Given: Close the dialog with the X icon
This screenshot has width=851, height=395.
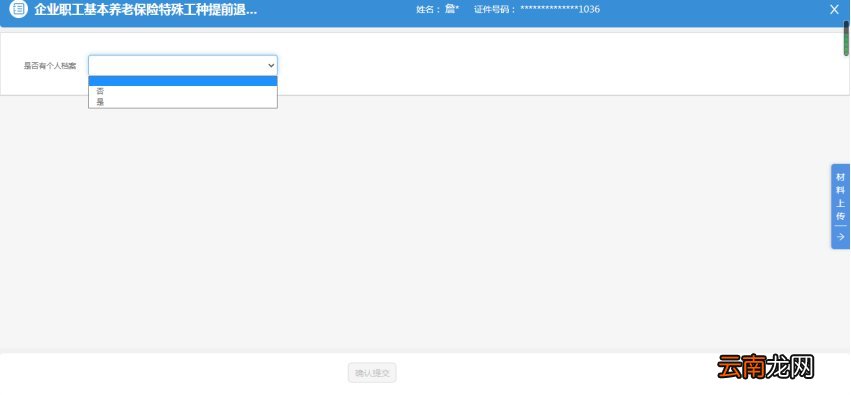Looking at the screenshot, I should [x=834, y=9].
